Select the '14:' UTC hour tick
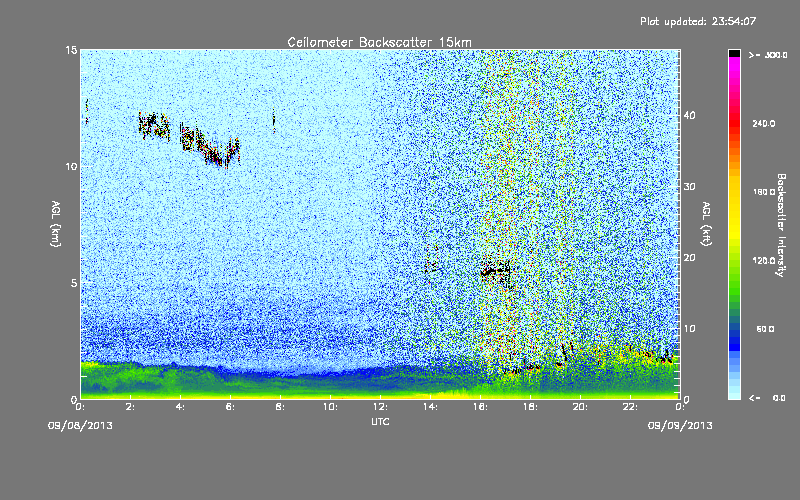This screenshot has height=500, width=800. [x=431, y=407]
